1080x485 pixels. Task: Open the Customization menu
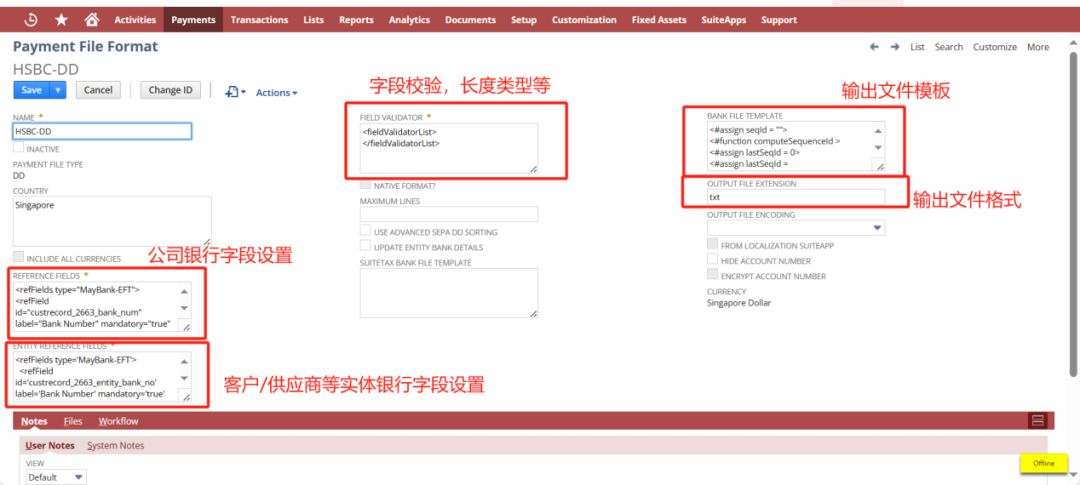[x=584, y=20]
